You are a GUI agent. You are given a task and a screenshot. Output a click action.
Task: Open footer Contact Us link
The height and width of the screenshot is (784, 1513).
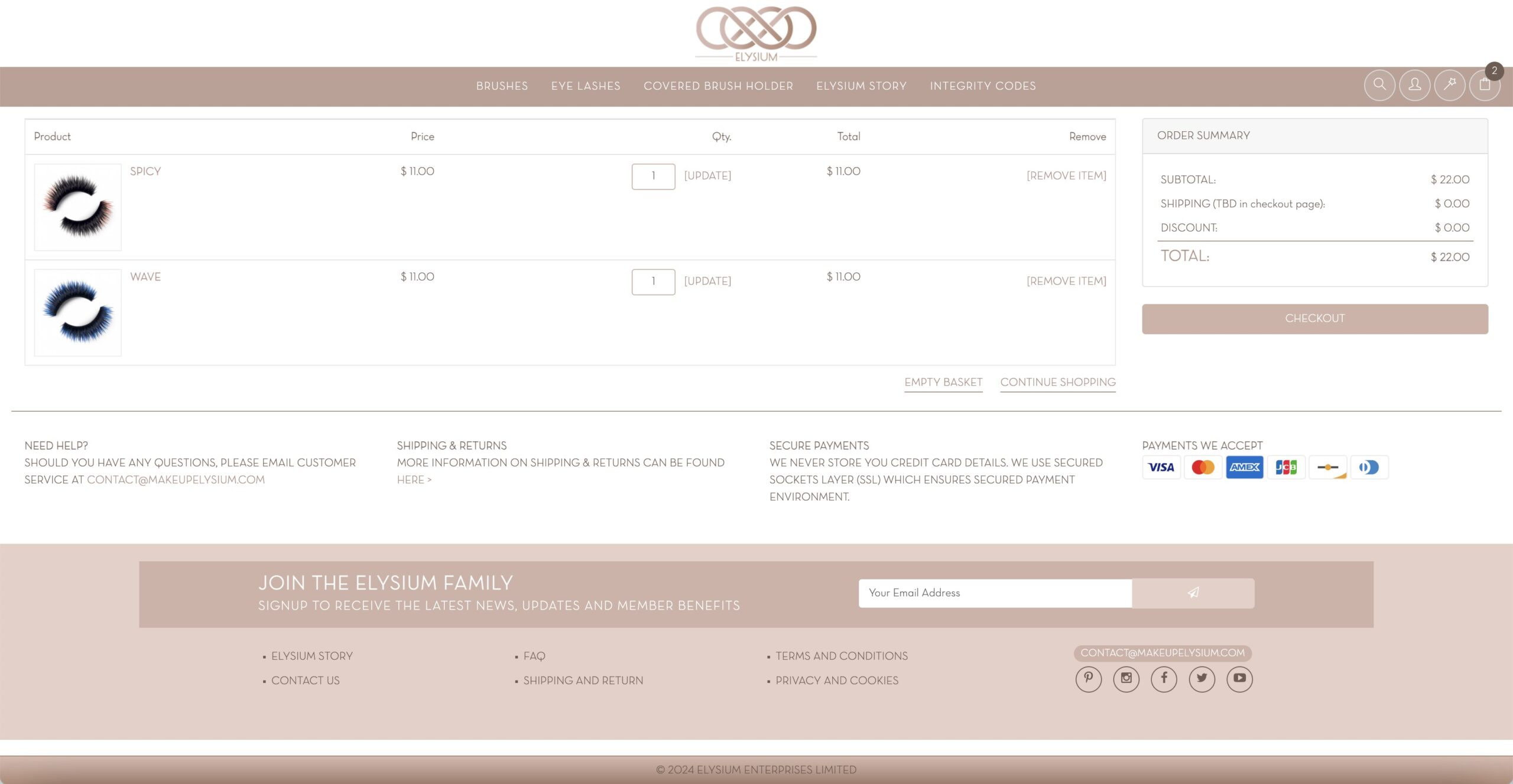pyautogui.click(x=305, y=681)
